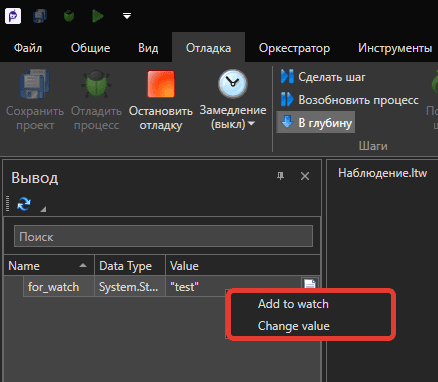Open quick access toolbar customize arrow
Viewport: 438px width, 382px height.
click(127, 16)
